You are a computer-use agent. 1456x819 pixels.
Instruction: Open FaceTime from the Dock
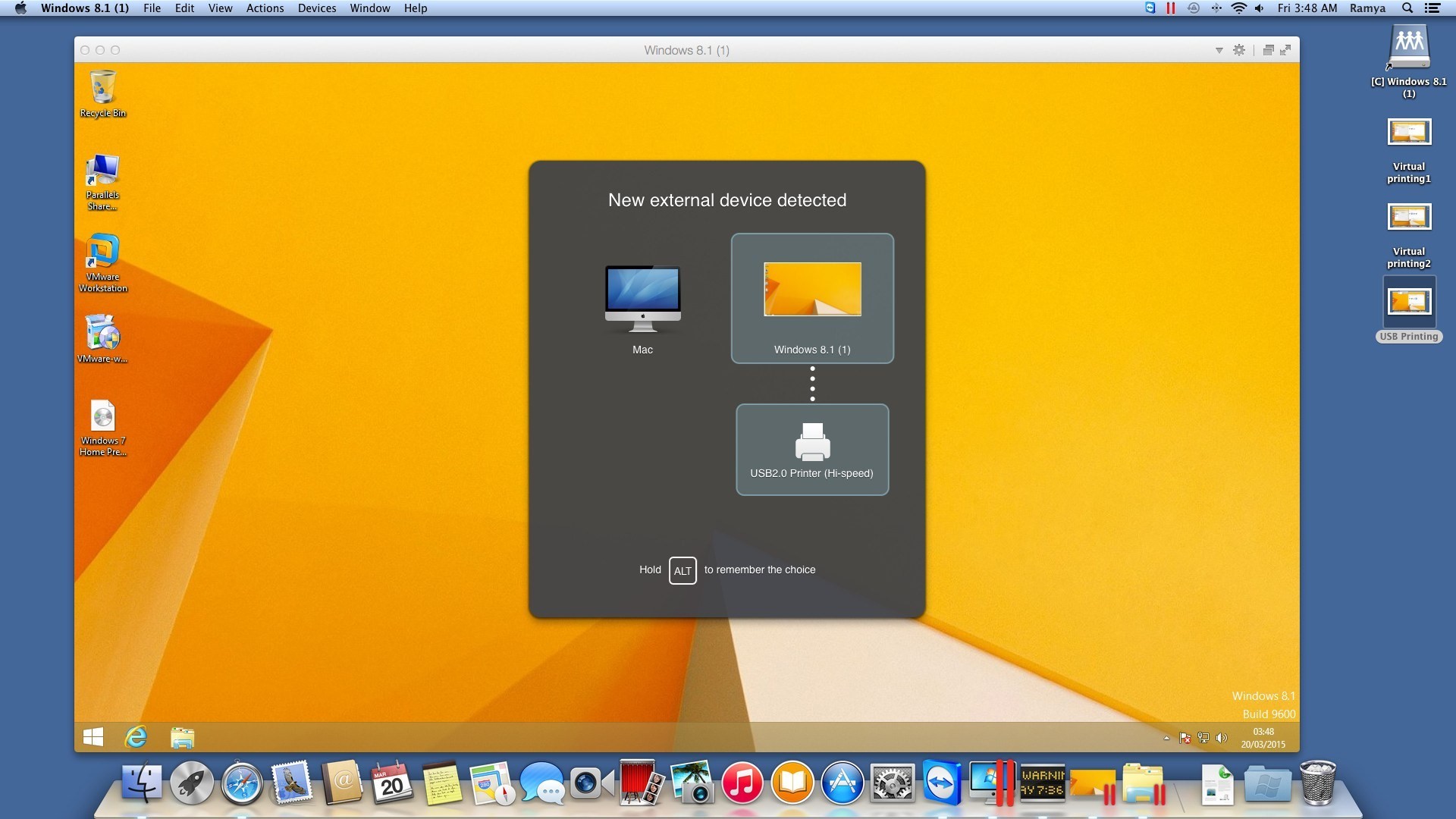tap(592, 783)
